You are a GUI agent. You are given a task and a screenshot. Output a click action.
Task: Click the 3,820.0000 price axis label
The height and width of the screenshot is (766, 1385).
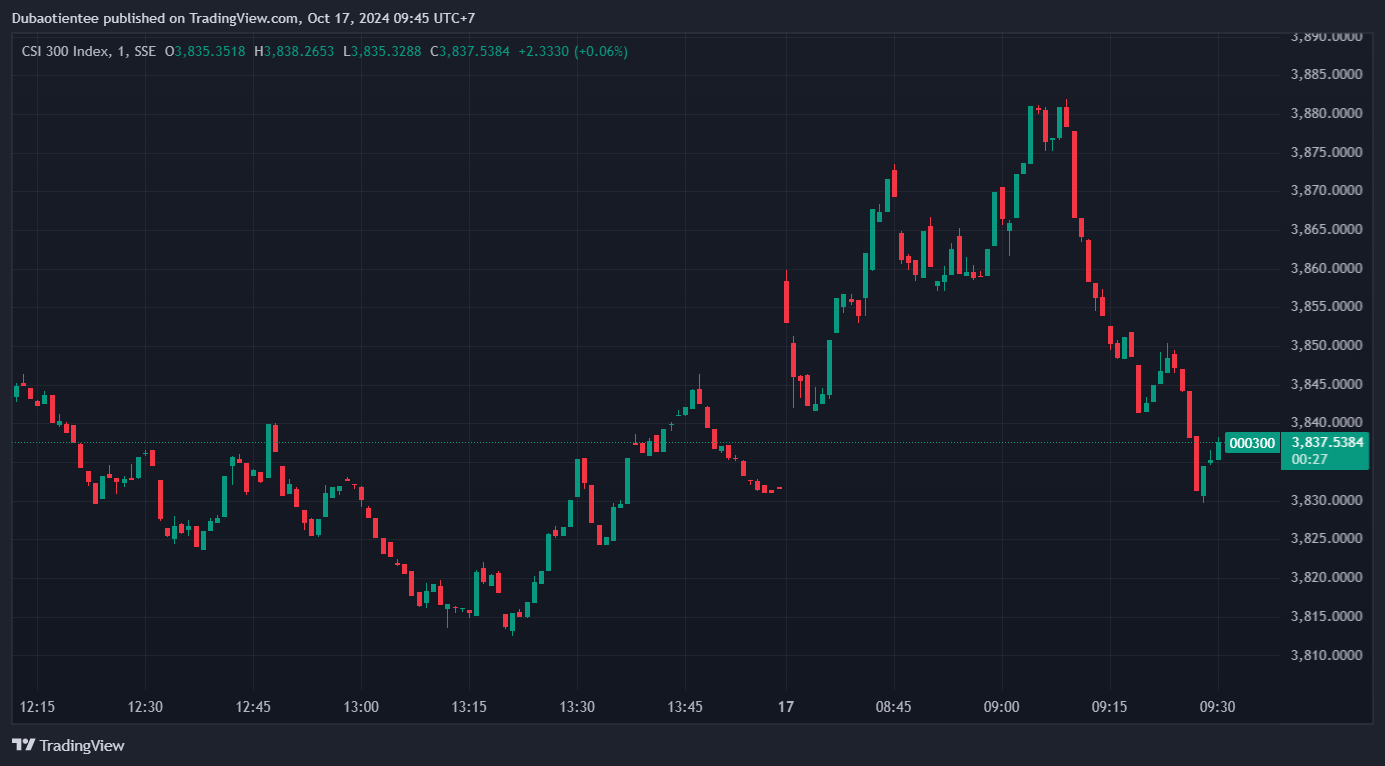[1327, 577]
